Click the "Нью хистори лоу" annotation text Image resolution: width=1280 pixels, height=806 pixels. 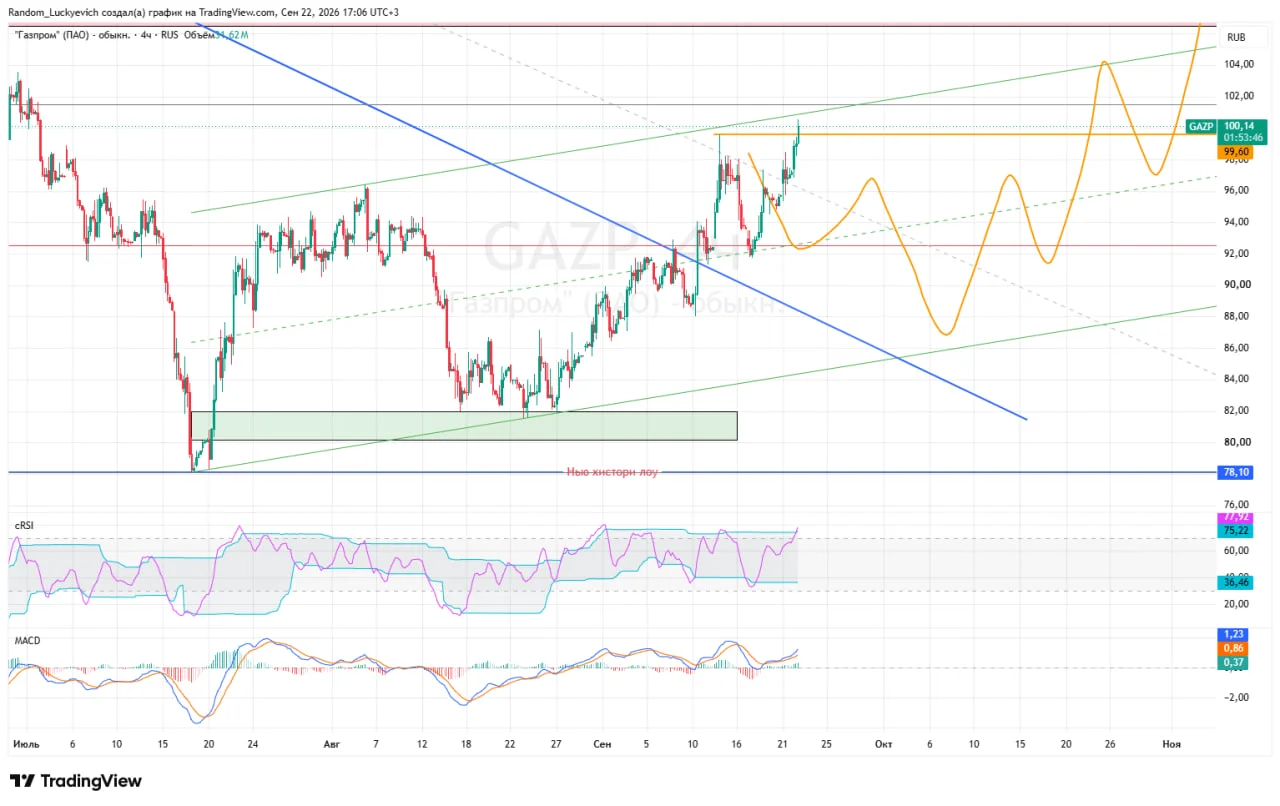coord(612,472)
